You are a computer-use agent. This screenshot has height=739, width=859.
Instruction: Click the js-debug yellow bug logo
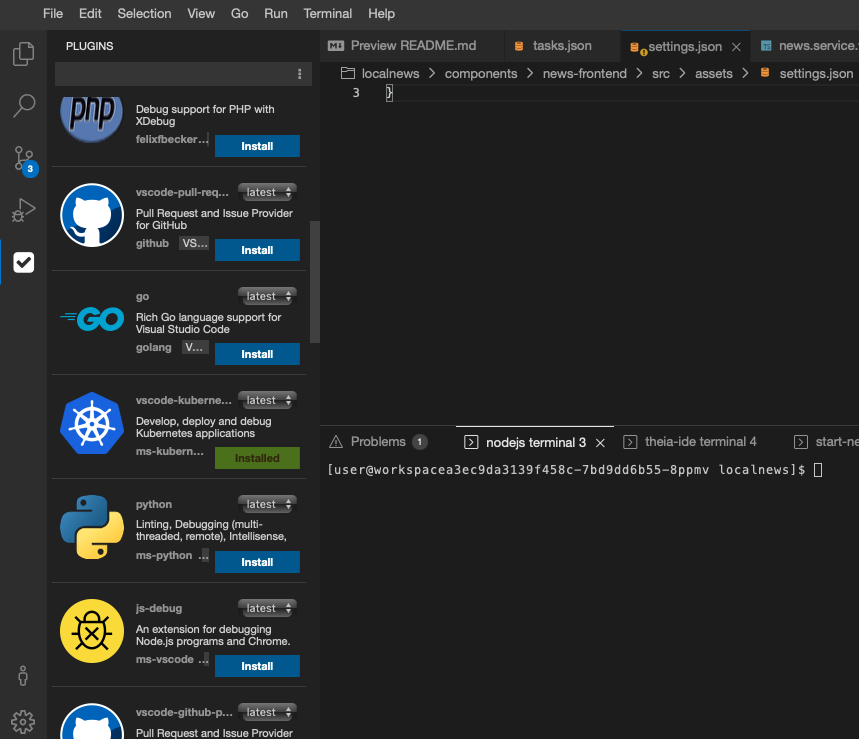click(91, 631)
